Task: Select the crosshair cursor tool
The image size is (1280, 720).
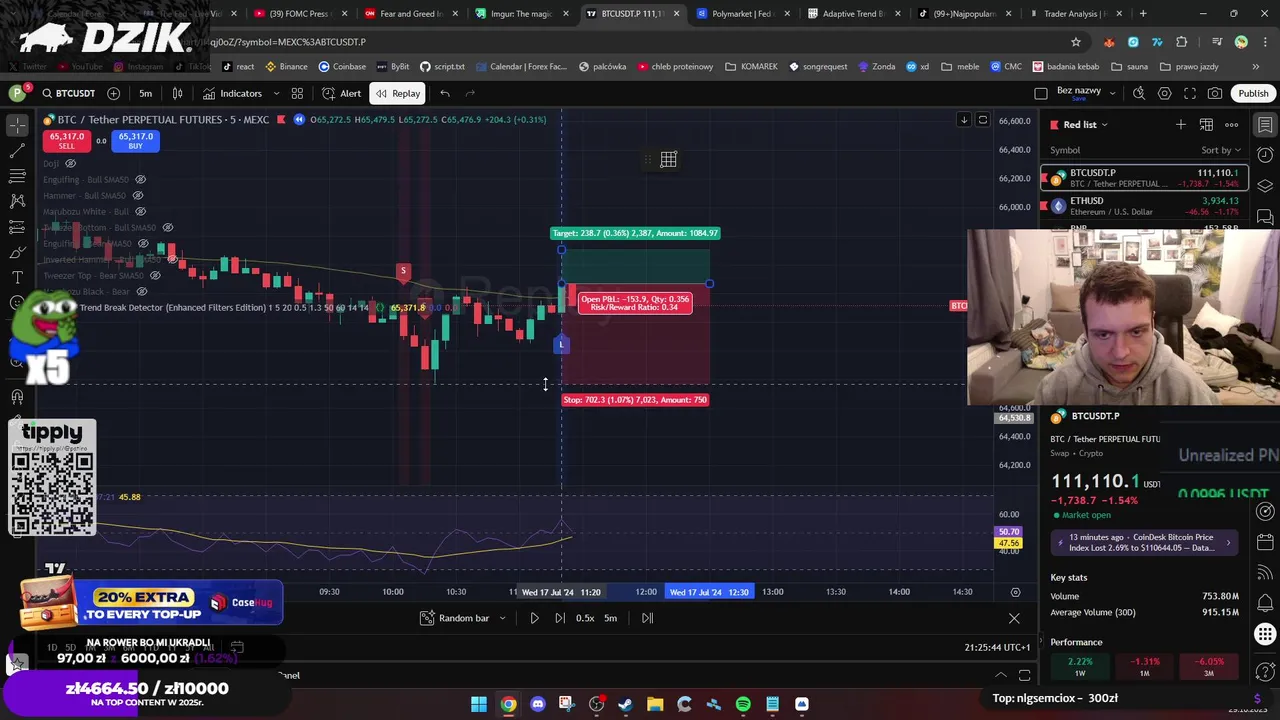Action: tap(17, 125)
